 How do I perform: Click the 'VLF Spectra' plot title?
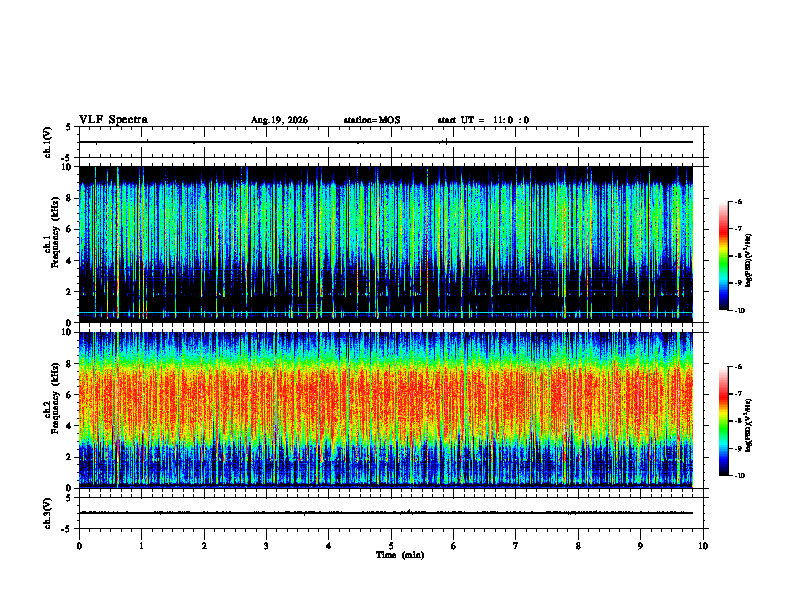[113, 120]
